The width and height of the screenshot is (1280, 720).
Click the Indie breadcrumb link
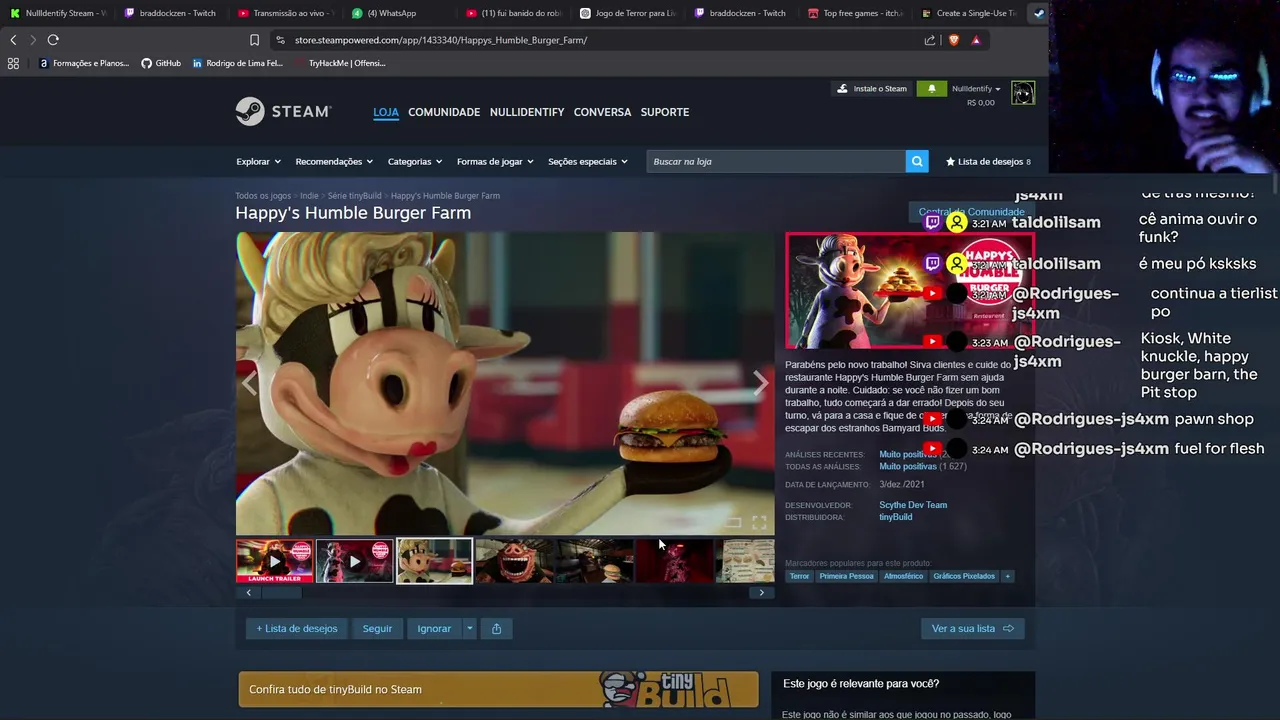309,196
